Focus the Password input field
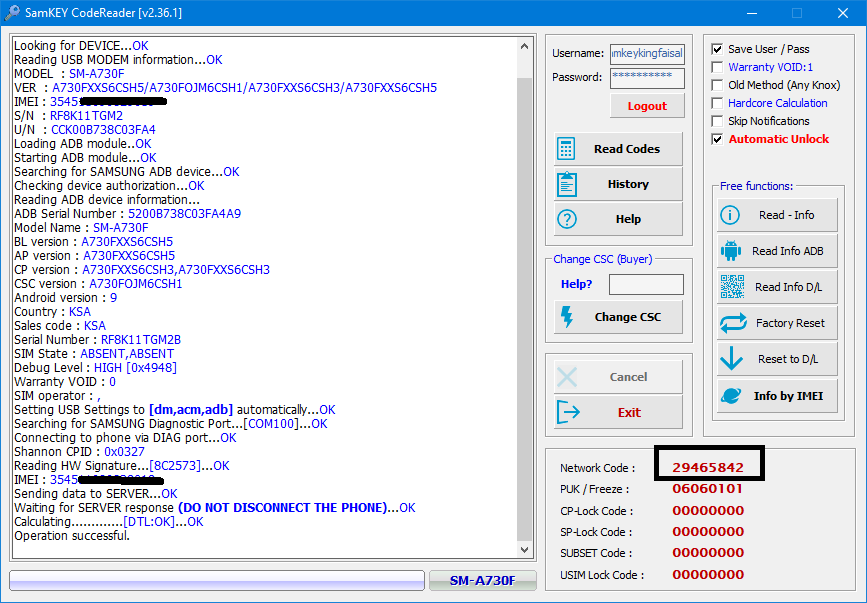Image resolution: width=867 pixels, height=603 pixels. click(x=647, y=78)
